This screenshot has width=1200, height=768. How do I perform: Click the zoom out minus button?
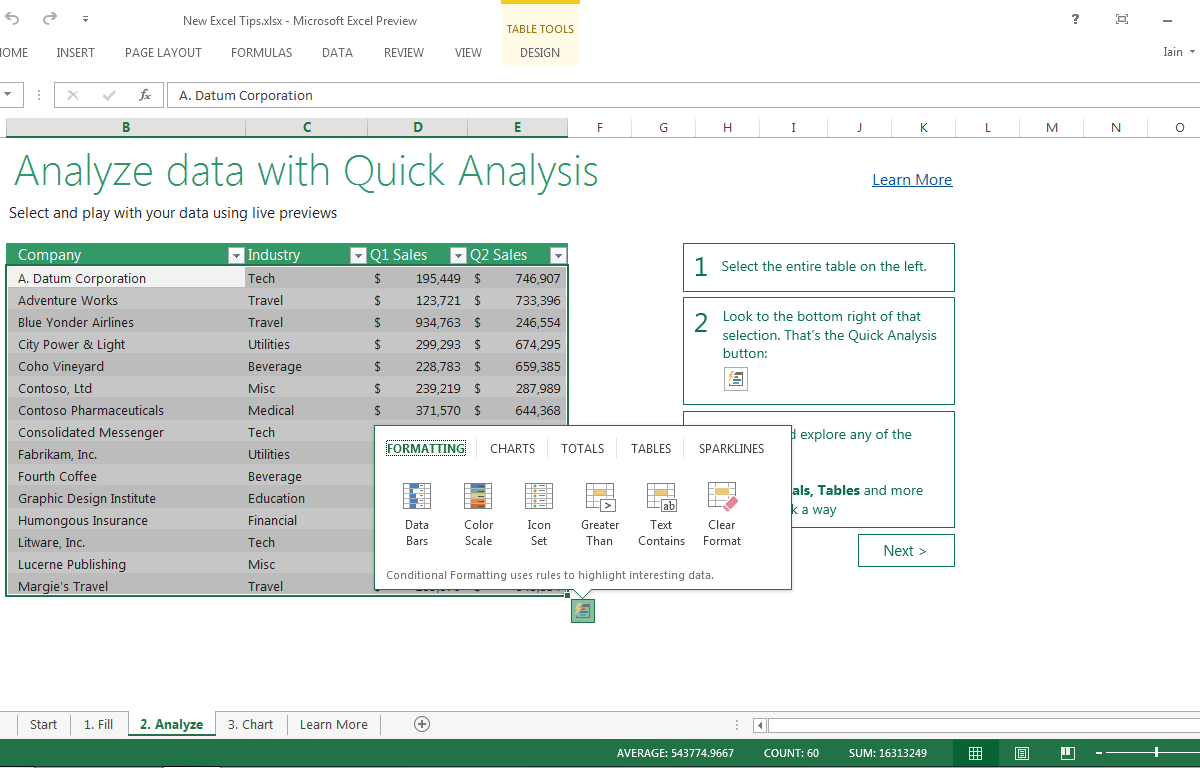point(1099,753)
